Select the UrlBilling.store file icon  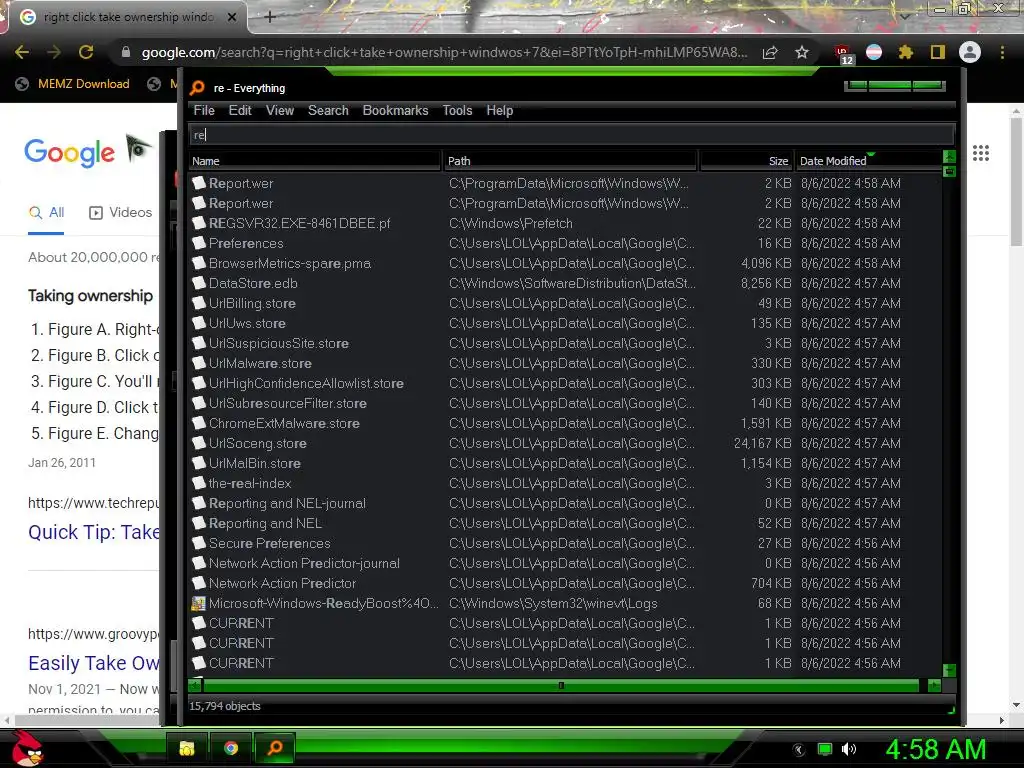[199, 303]
